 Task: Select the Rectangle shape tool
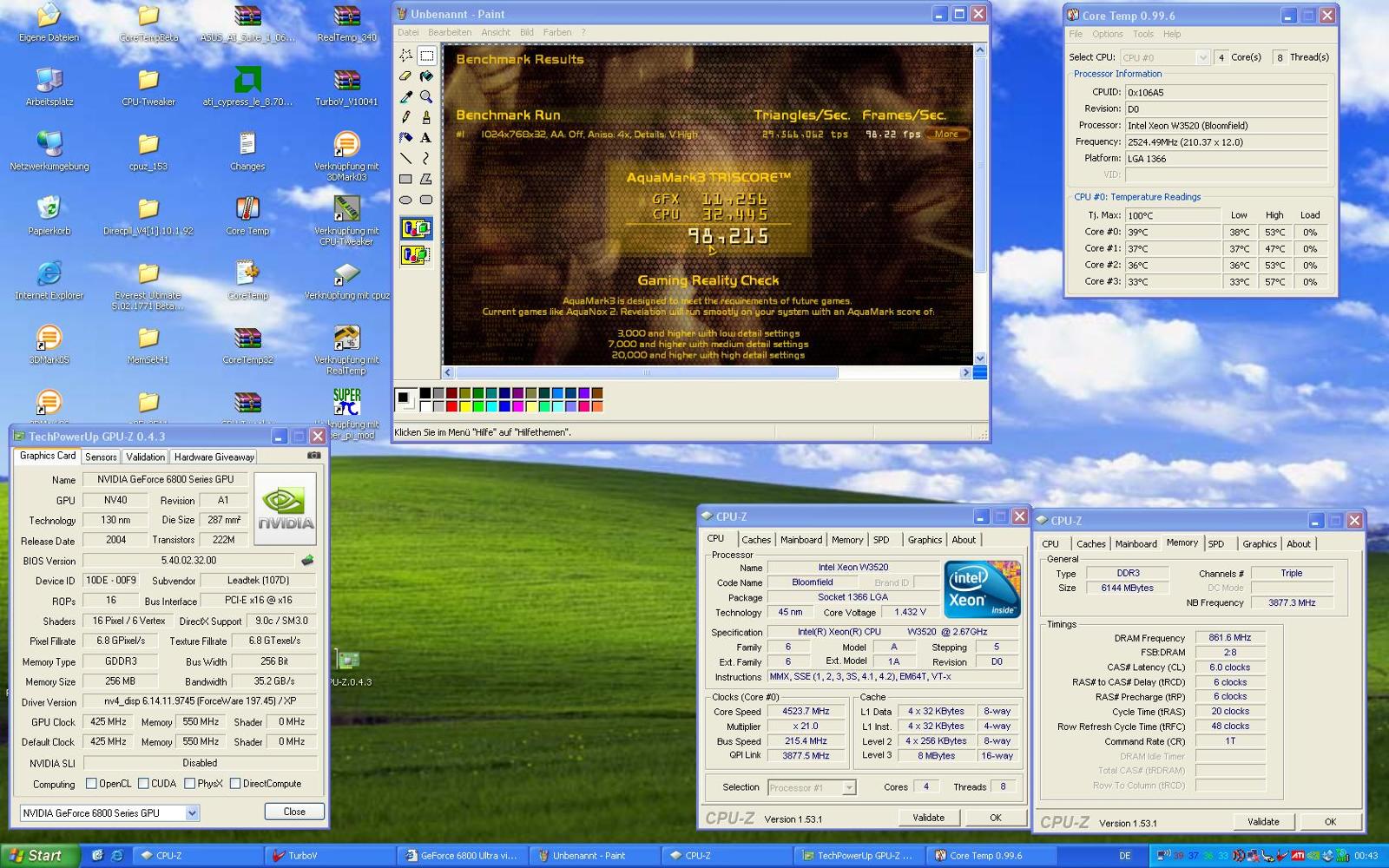point(405,179)
